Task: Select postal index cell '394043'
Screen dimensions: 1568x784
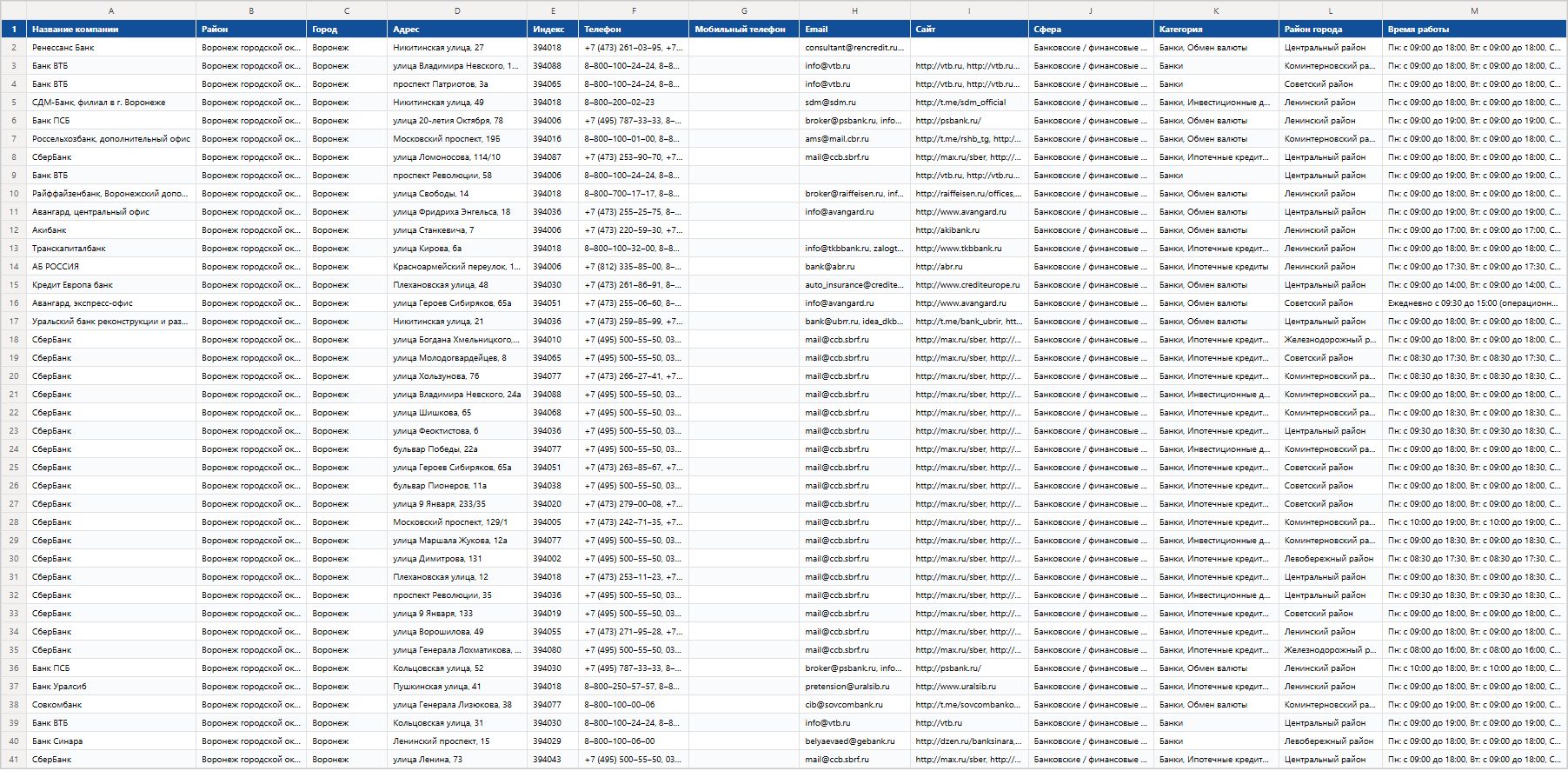Action: tap(553, 760)
